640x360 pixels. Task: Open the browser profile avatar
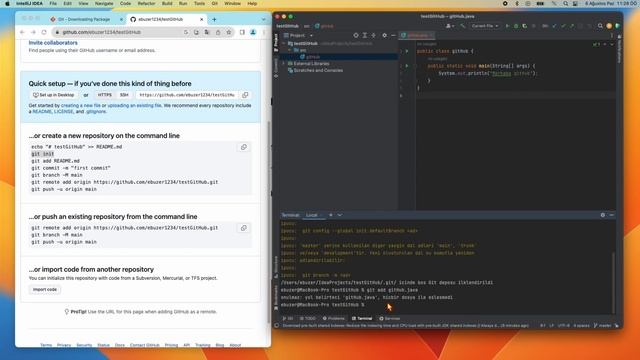253,32
